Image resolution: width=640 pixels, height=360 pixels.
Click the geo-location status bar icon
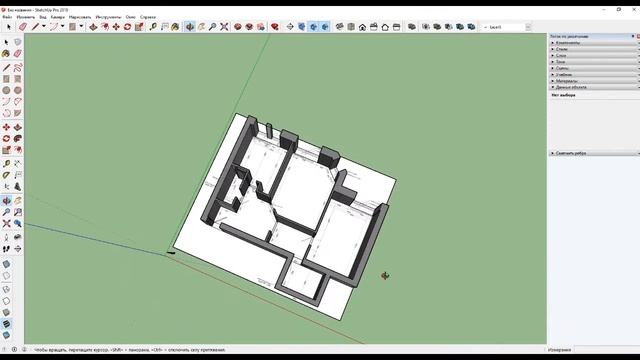(4, 350)
